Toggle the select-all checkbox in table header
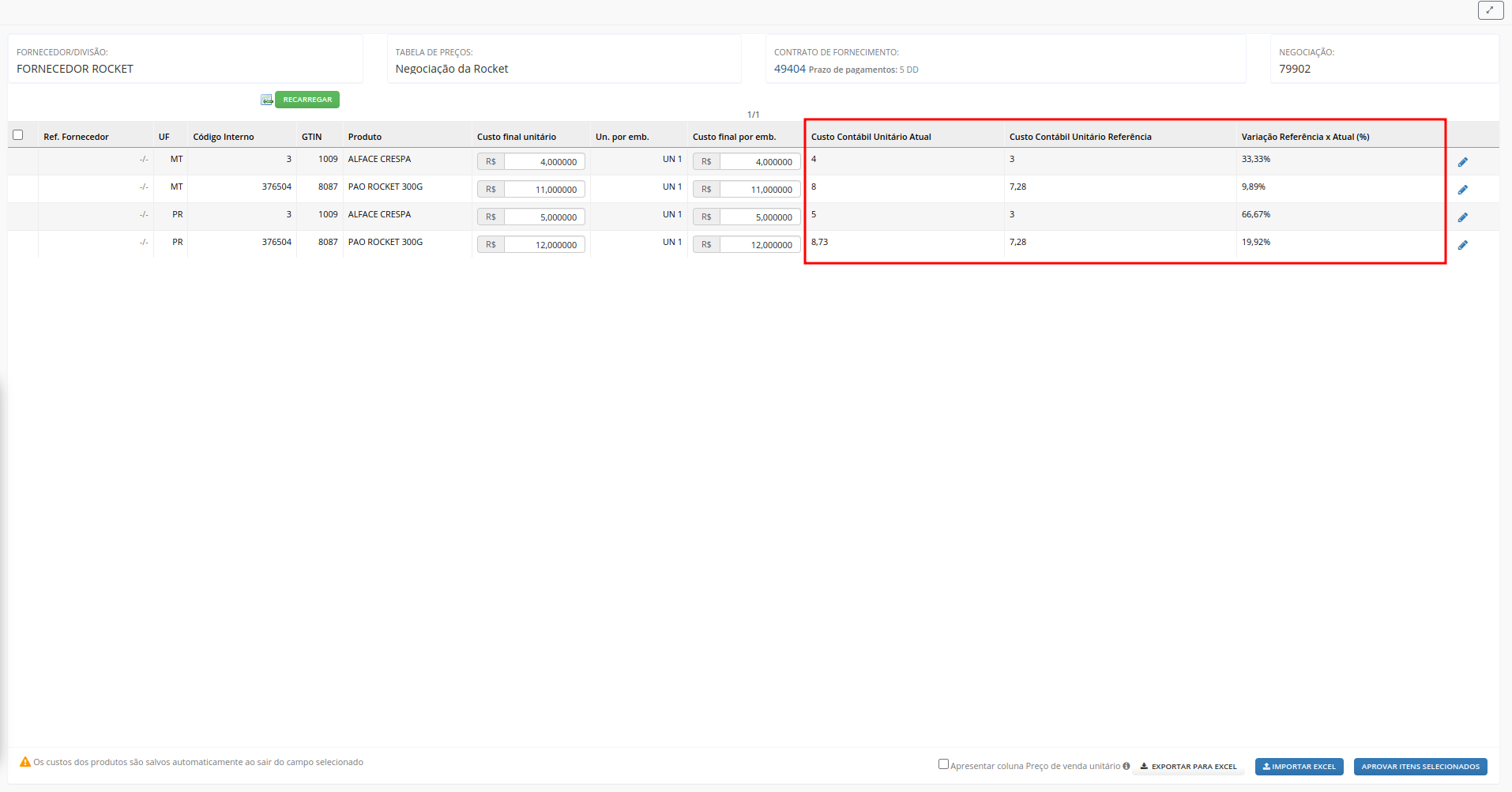This screenshot has width=1512, height=792. point(18,135)
